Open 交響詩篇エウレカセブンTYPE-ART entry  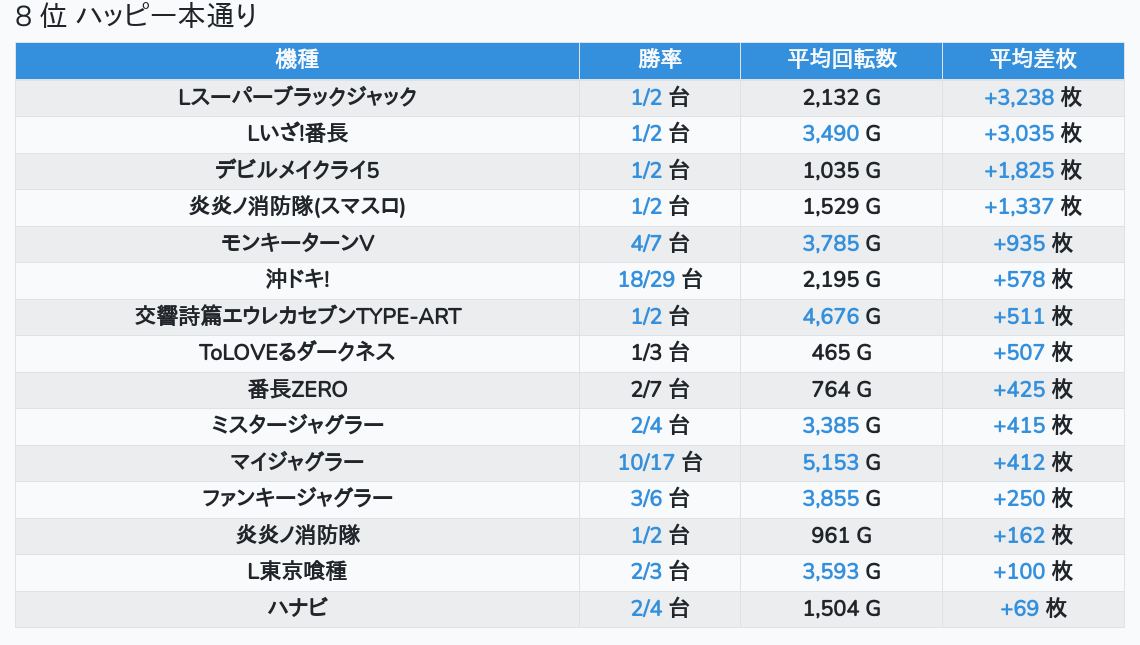(x=297, y=316)
